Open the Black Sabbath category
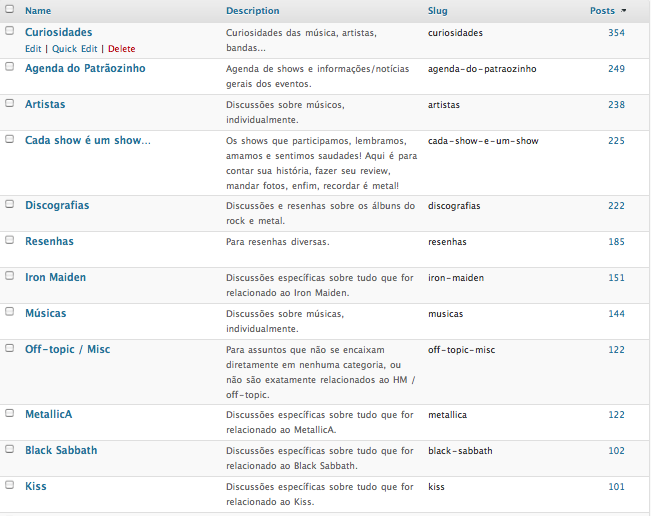Image resolution: width=651 pixels, height=516 pixels. [61, 450]
